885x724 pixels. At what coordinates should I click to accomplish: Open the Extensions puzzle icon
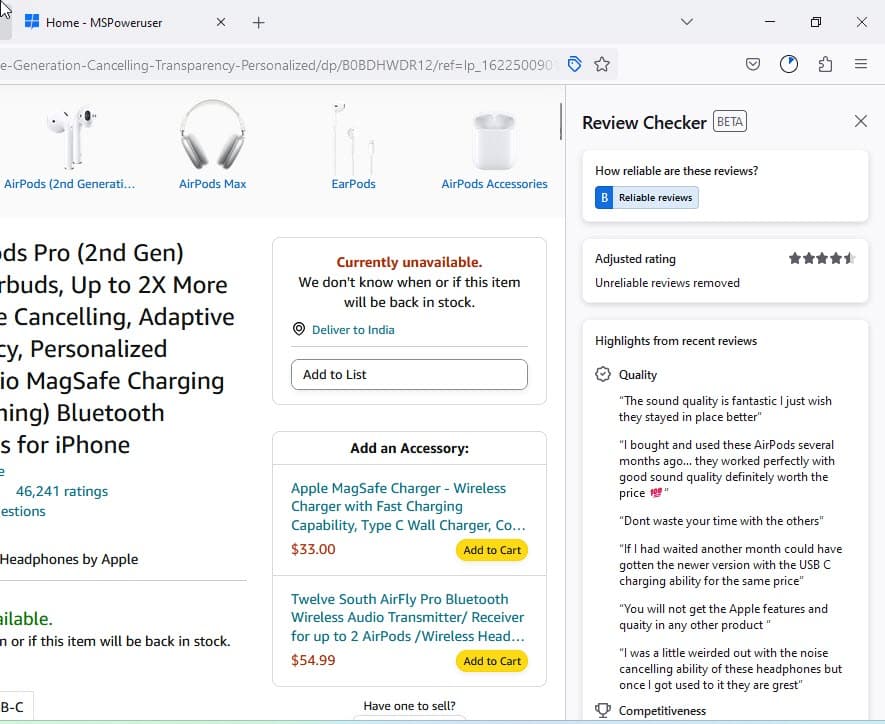coord(825,64)
